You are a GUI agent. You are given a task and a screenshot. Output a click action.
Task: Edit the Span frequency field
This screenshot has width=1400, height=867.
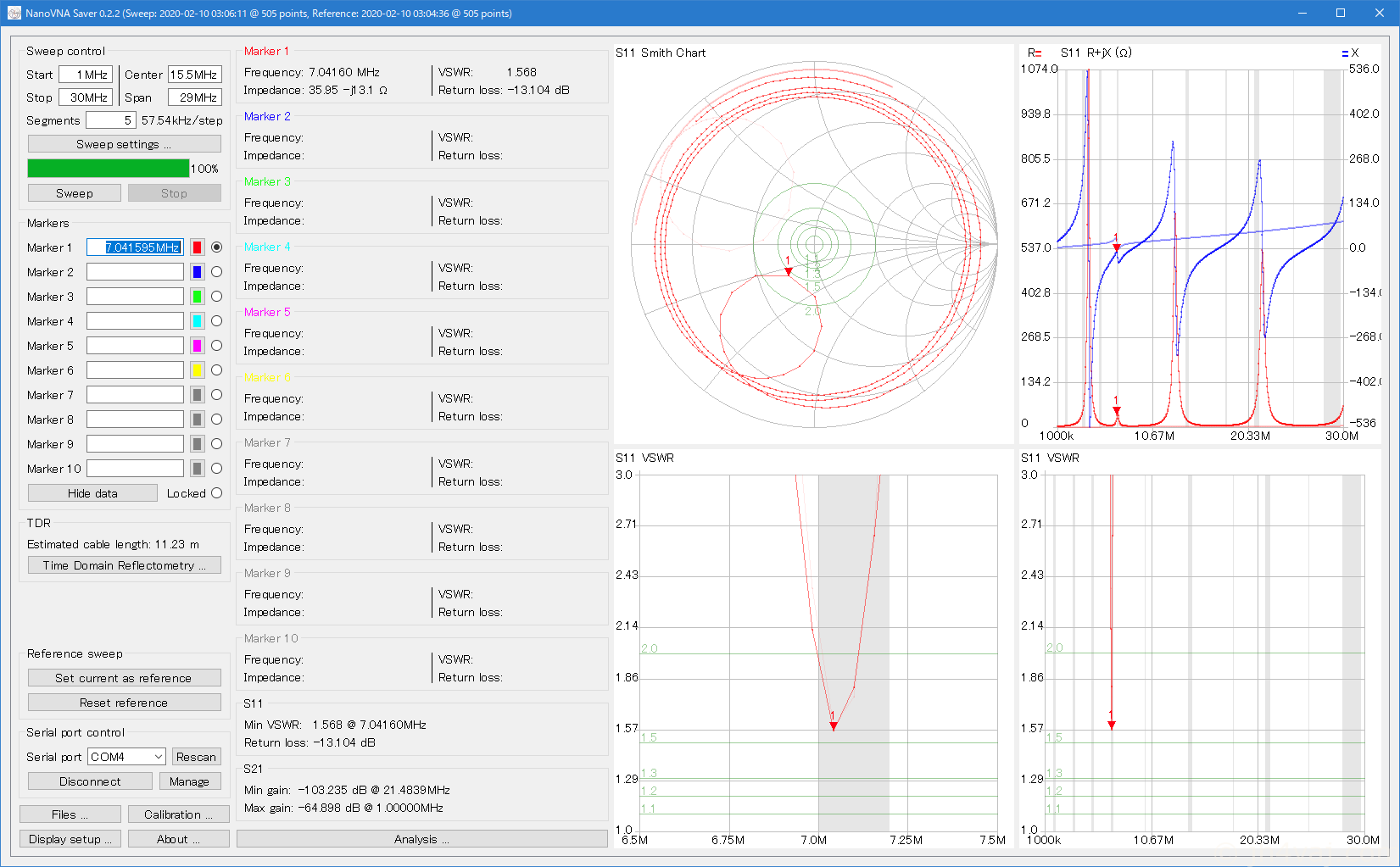pyautogui.click(x=195, y=97)
